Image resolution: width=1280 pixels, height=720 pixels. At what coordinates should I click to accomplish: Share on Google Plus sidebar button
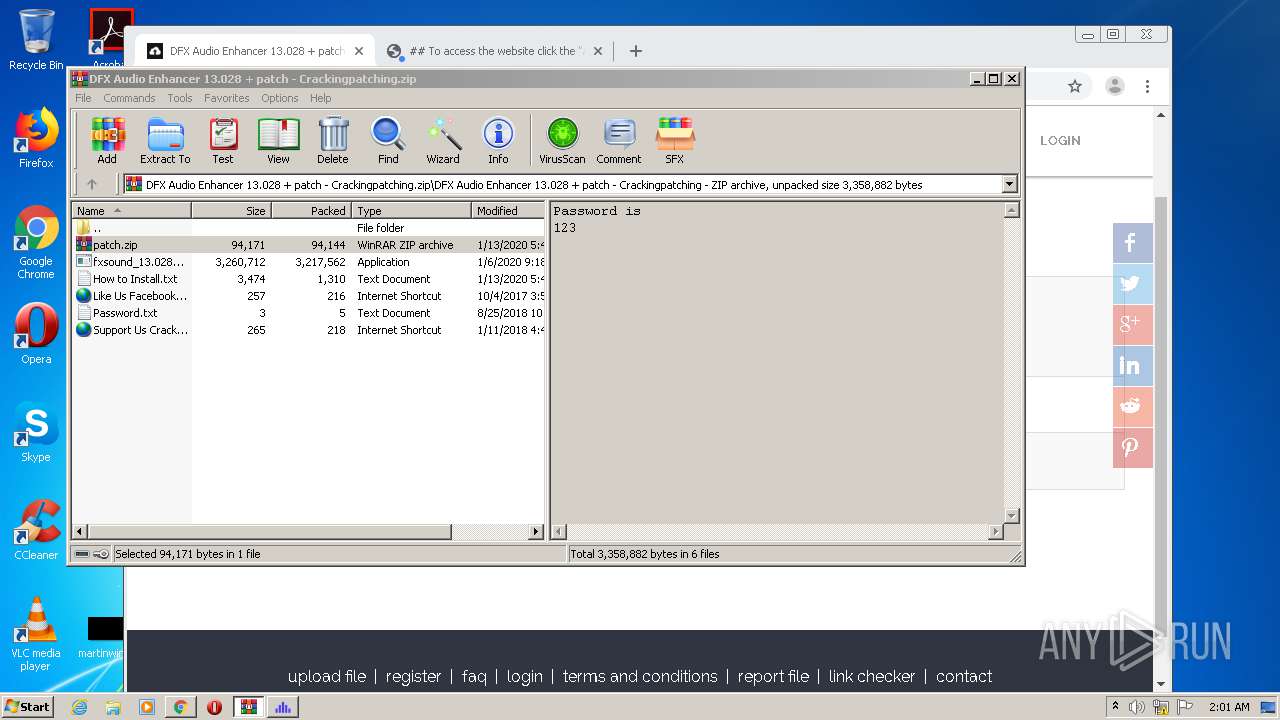(1132, 325)
